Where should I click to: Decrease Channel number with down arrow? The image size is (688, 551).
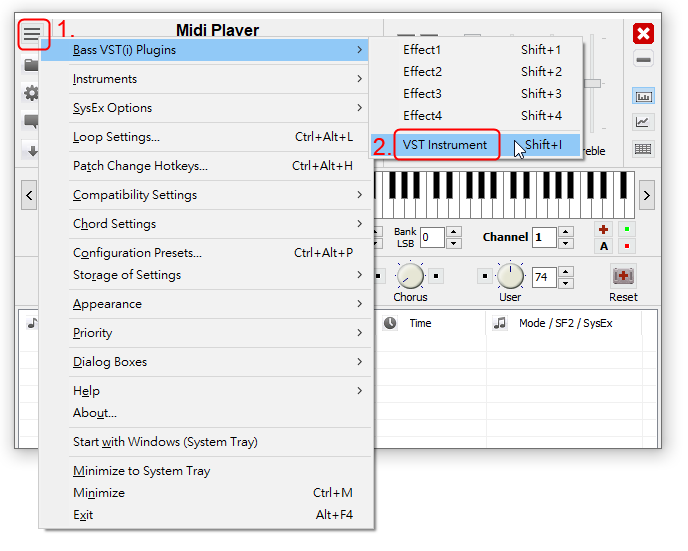[x=566, y=243]
